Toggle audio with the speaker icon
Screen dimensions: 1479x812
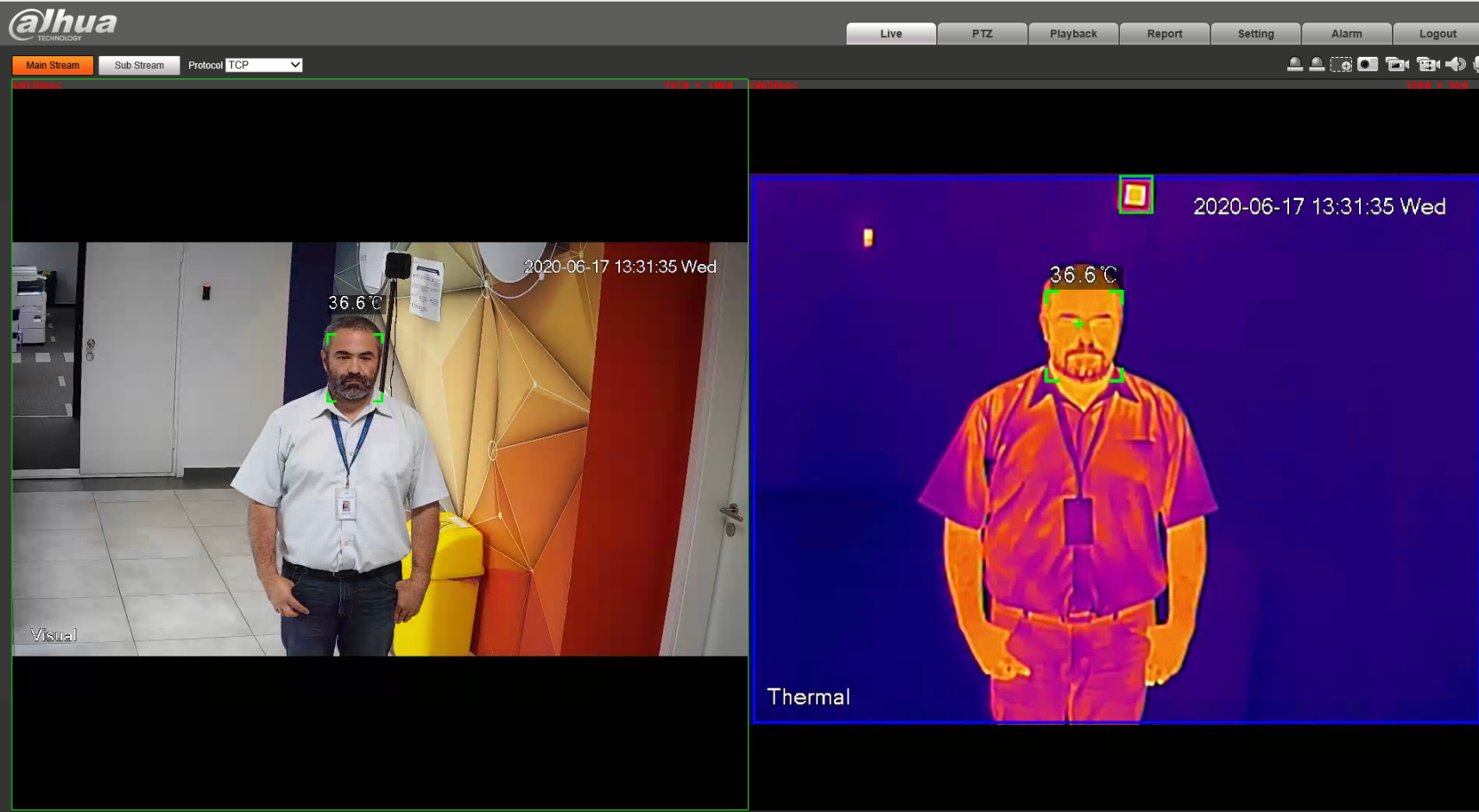[1456, 65]
